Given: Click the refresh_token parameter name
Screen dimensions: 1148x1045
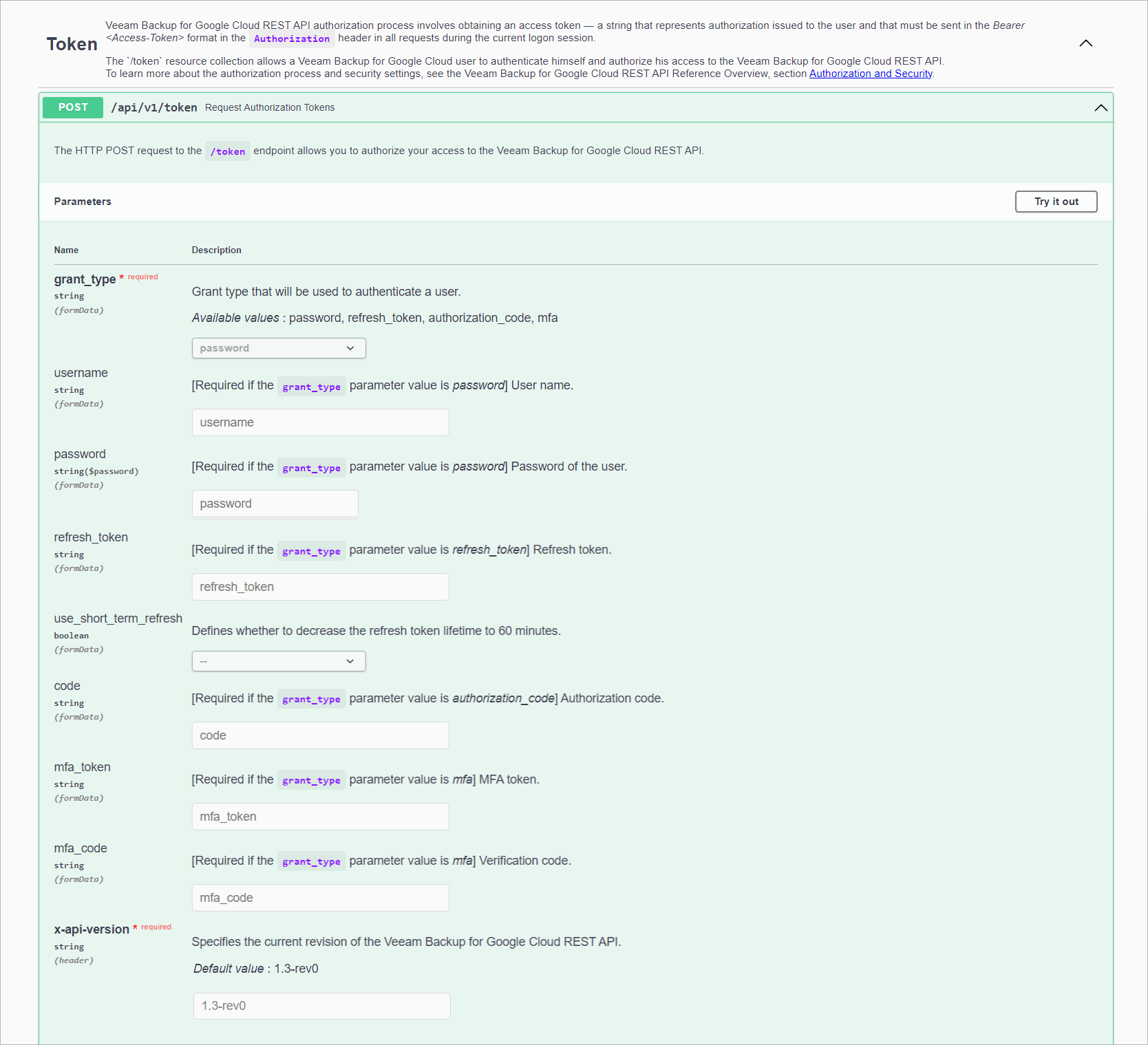Looking at the screenshot, I should click(91, 537).
